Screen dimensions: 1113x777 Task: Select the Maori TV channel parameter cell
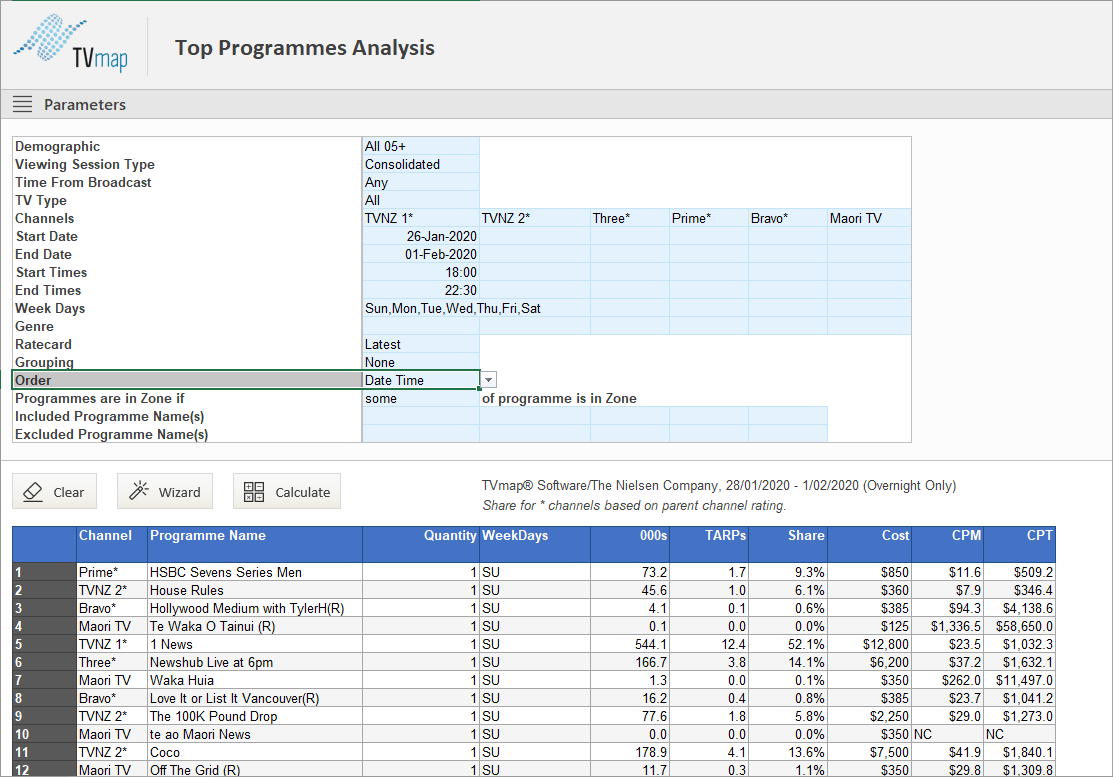[x=870, y=218]
